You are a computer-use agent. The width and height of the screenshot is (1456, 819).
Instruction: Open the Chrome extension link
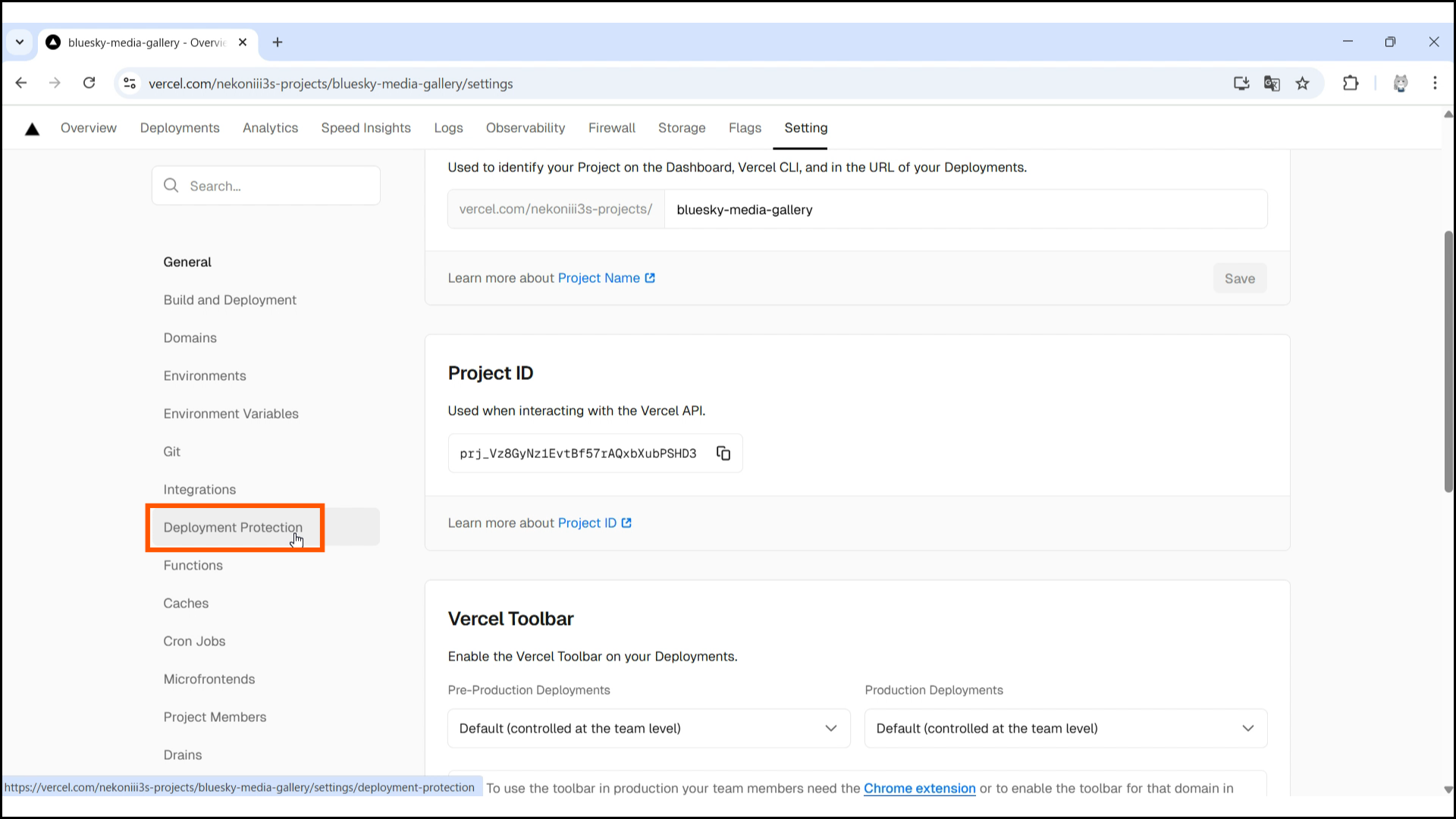point(919,789)
